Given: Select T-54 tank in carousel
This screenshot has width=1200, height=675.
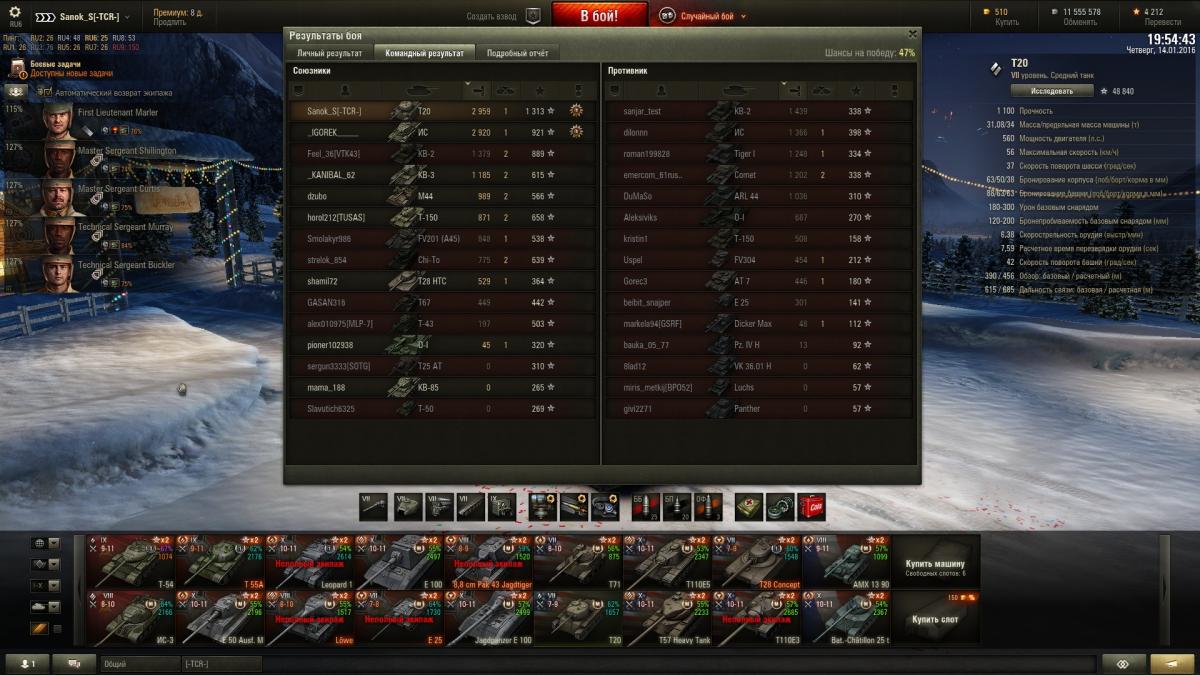Looking at the screenshot, I should tap(130, 562).
